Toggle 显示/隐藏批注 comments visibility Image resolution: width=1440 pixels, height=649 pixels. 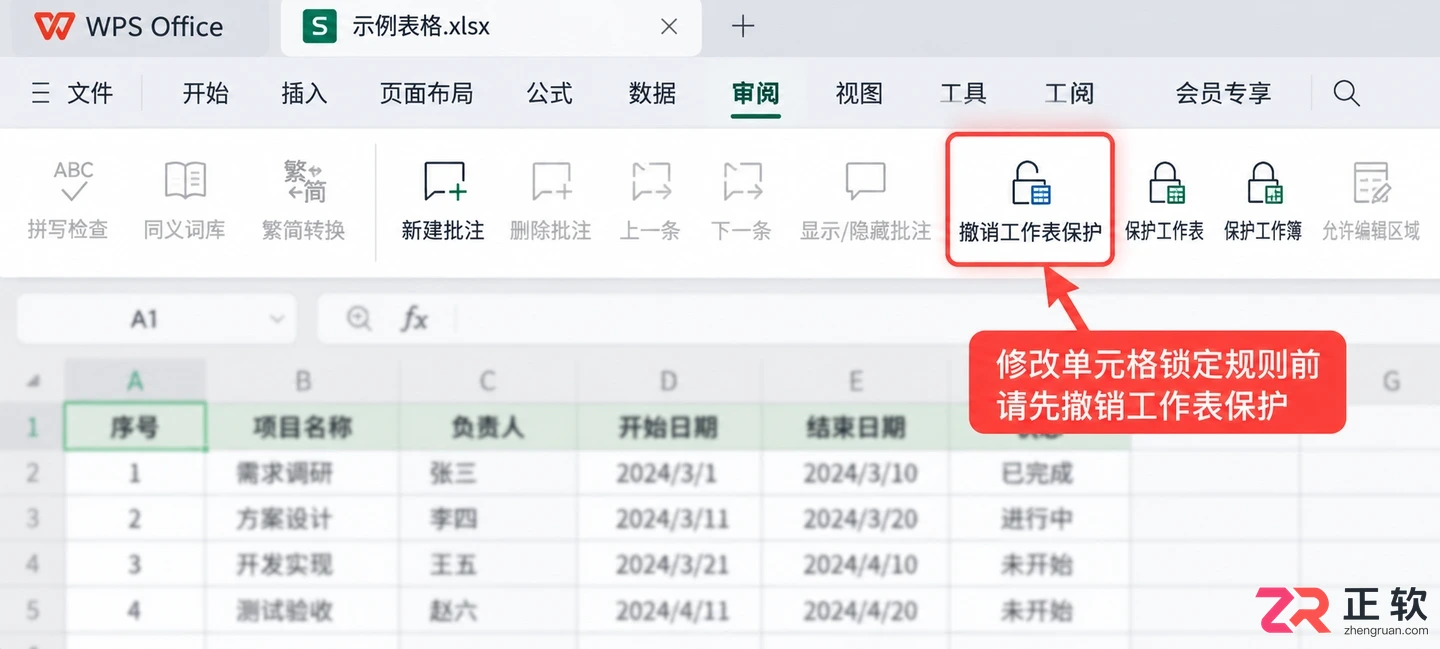(865, 201)
